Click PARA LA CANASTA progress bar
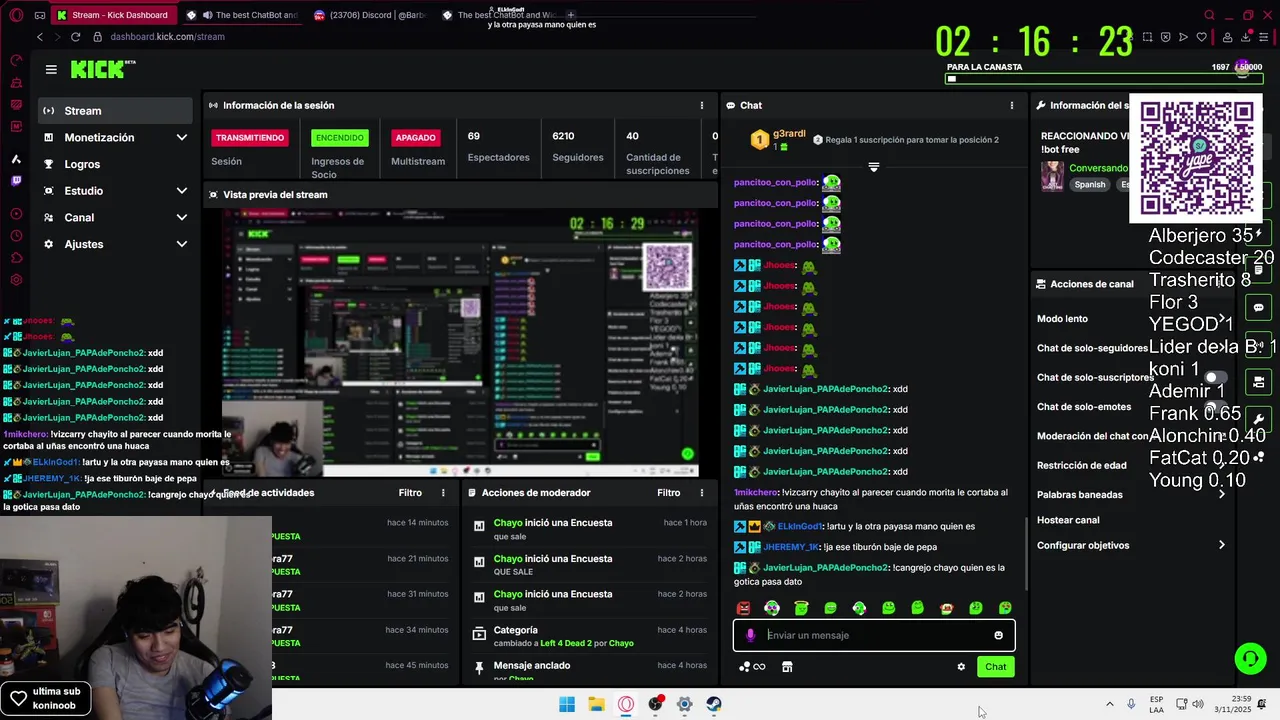This screenshot has width=1280, height=720. tap(1104, 78)
